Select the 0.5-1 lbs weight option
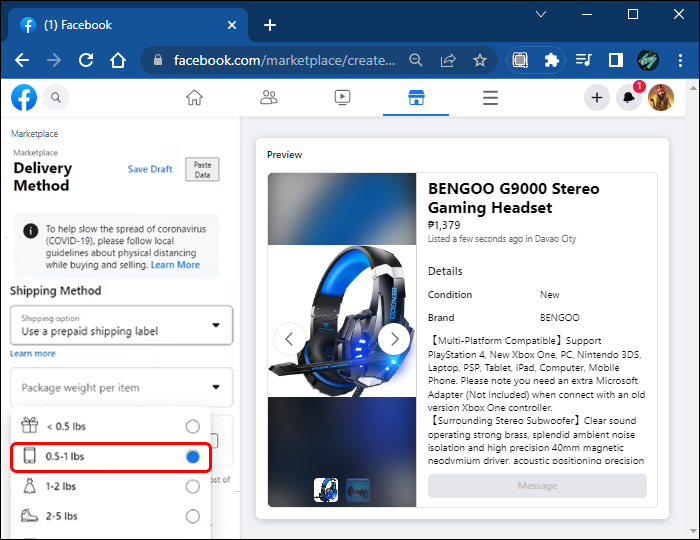Screen dimensions: 700x540 [x=193, y=457]
